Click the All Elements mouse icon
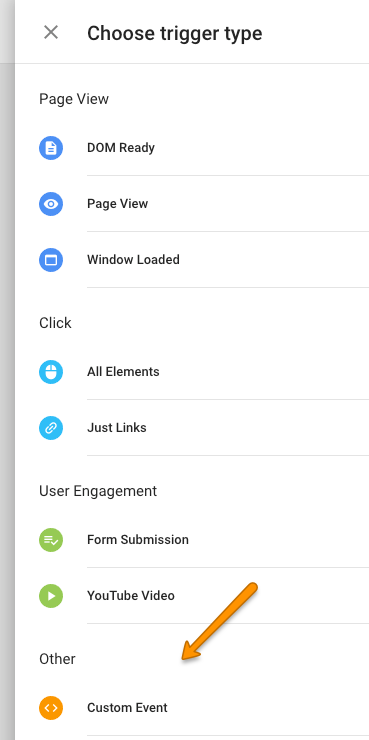The width and height of the screenshot is (369, 740). [x=51, y=372]
